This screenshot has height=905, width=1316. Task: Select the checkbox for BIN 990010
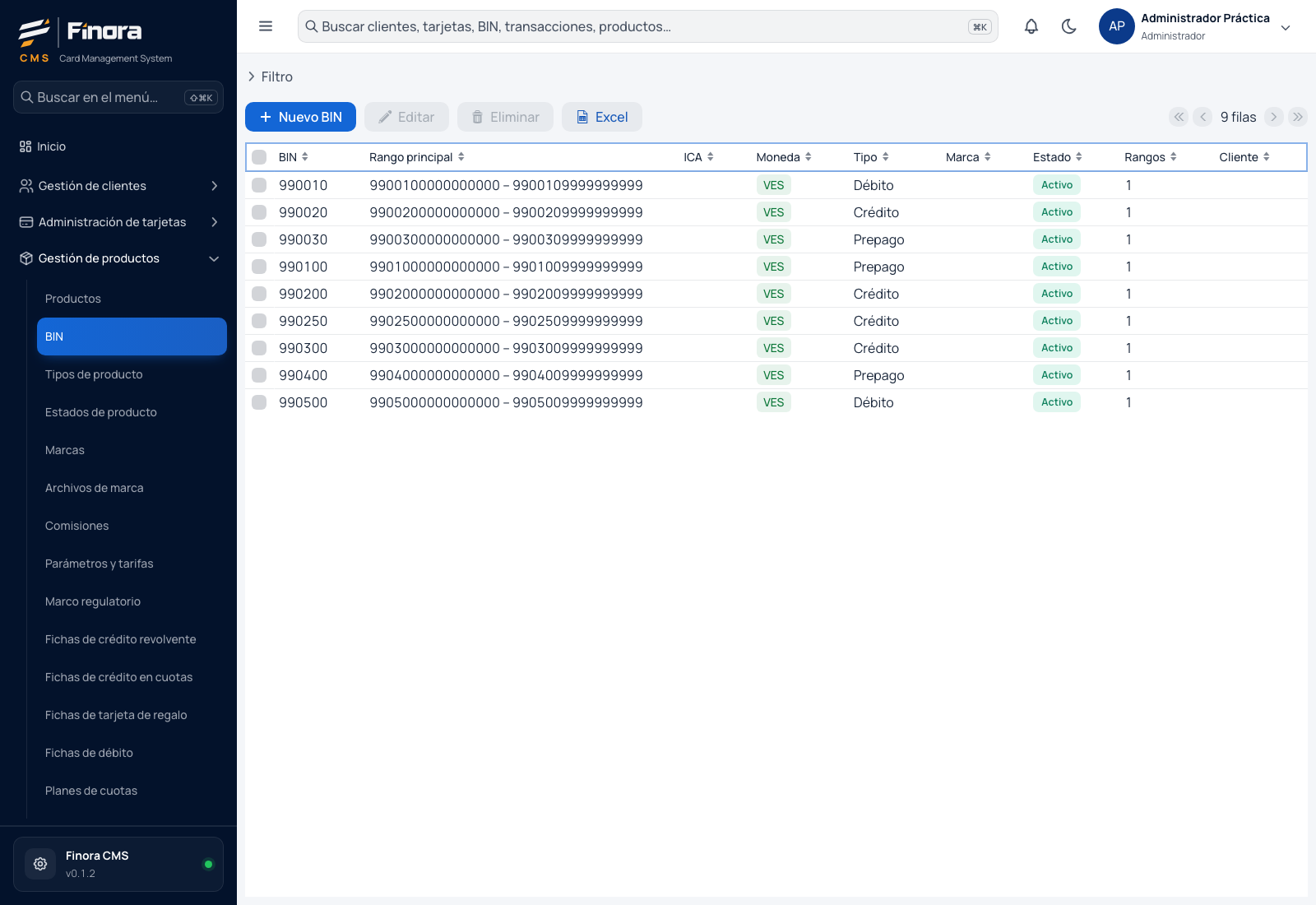click(x=259, y=185)
